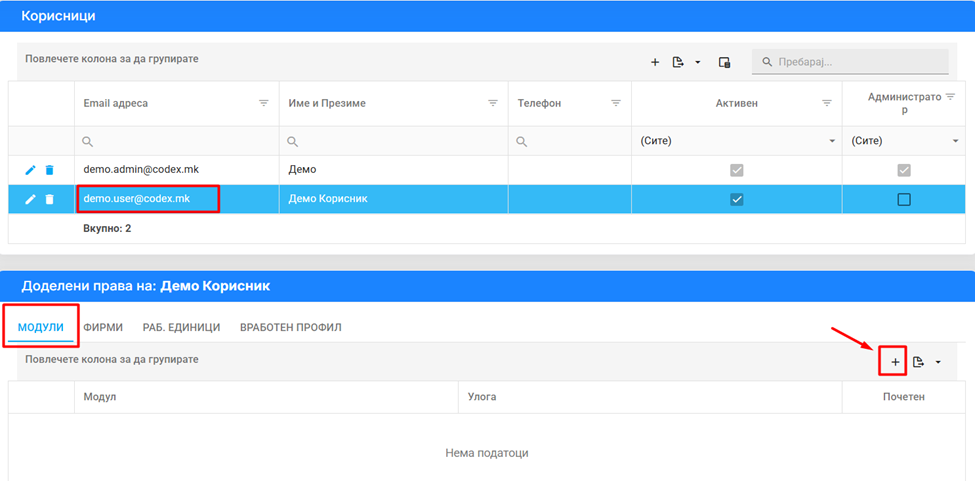Toggle the Администратор checkbox for Демо Корисник
The image size is (975, 481).
click(x=904, y=199)
